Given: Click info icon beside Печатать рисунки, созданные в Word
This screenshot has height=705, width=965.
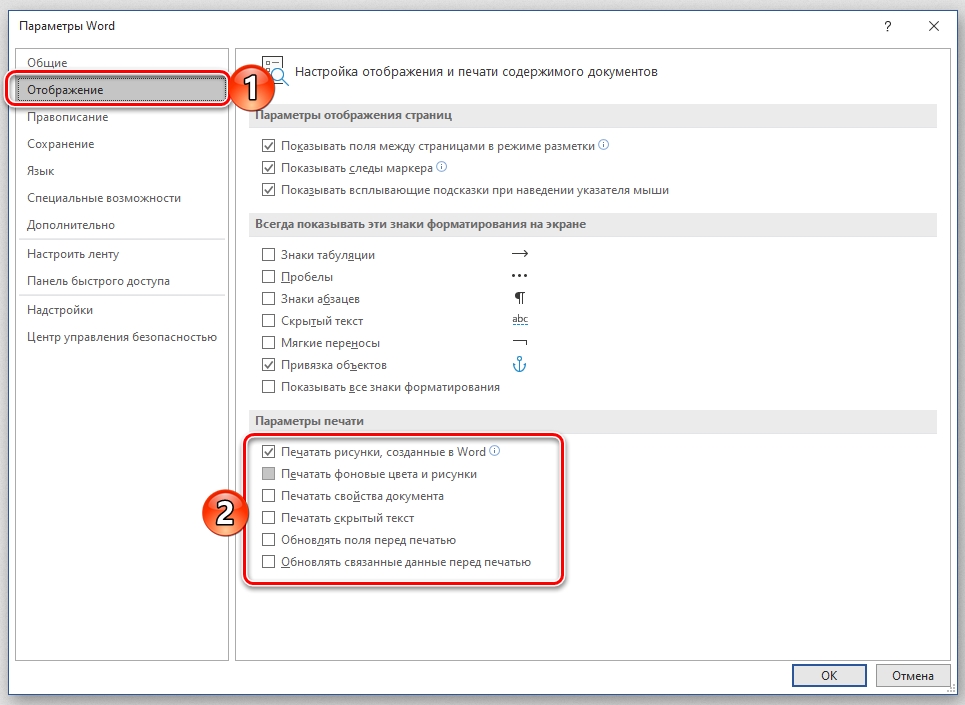Looking at the screenshot, I should click(494, 452).
